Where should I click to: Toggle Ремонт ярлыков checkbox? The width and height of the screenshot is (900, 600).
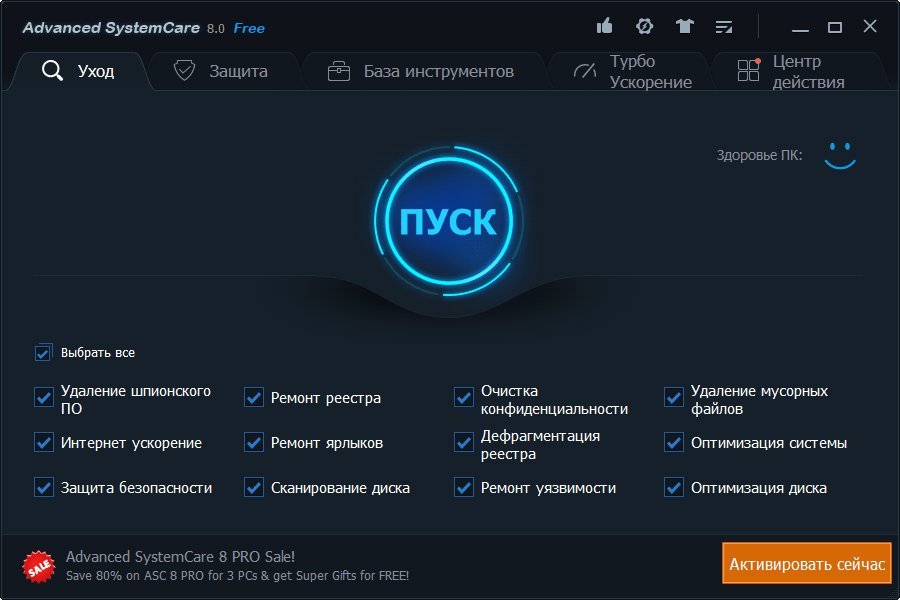254,443
